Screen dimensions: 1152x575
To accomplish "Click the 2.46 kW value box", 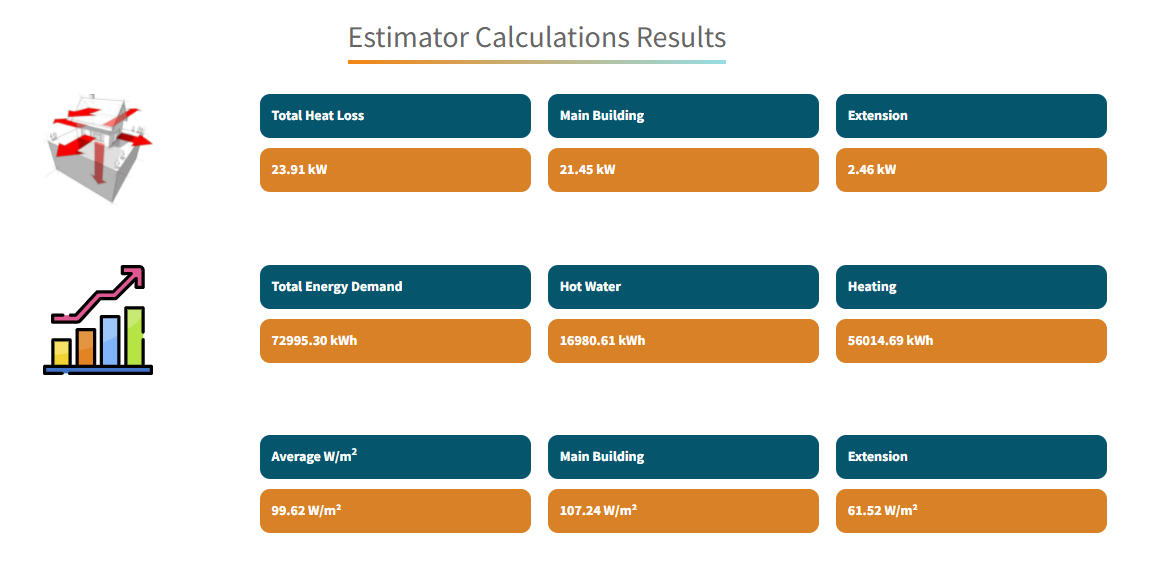I will click(x=971, y=170).
